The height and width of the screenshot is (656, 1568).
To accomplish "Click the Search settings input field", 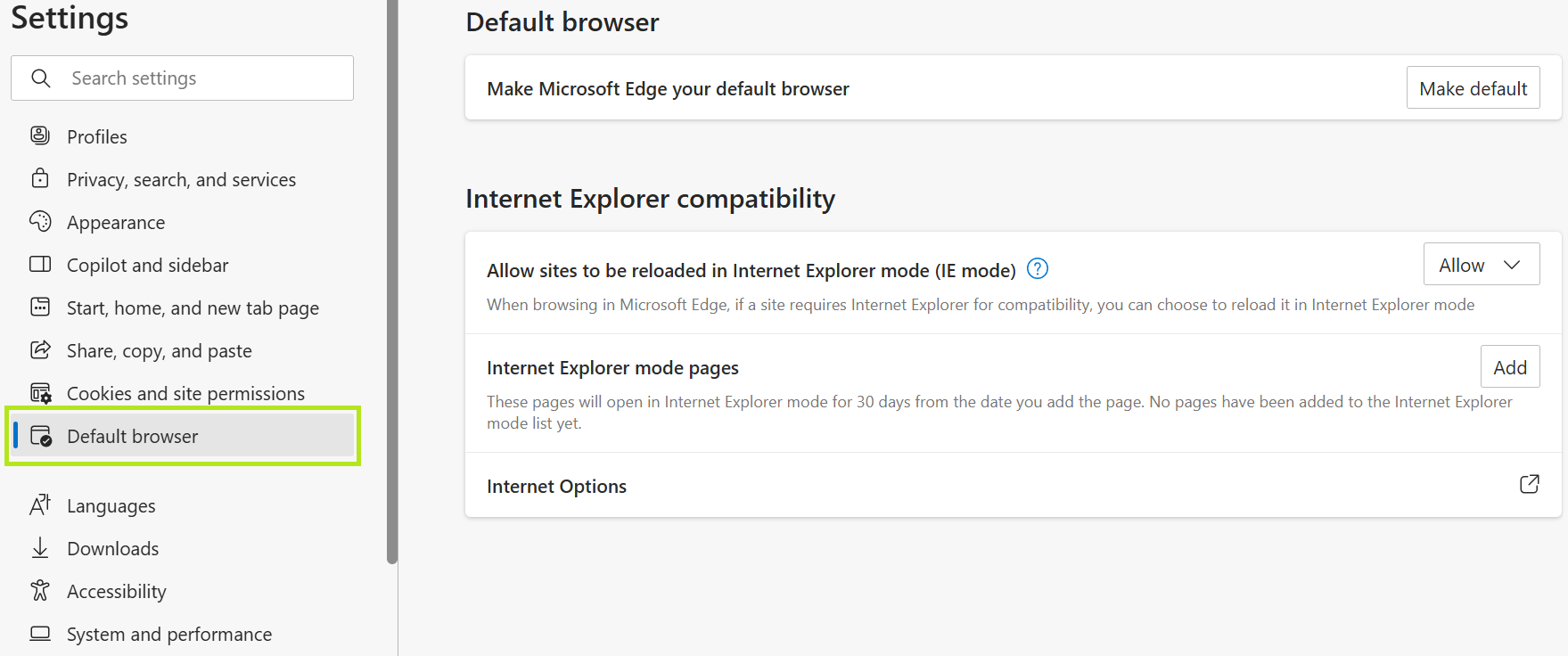I will [182, 78].
